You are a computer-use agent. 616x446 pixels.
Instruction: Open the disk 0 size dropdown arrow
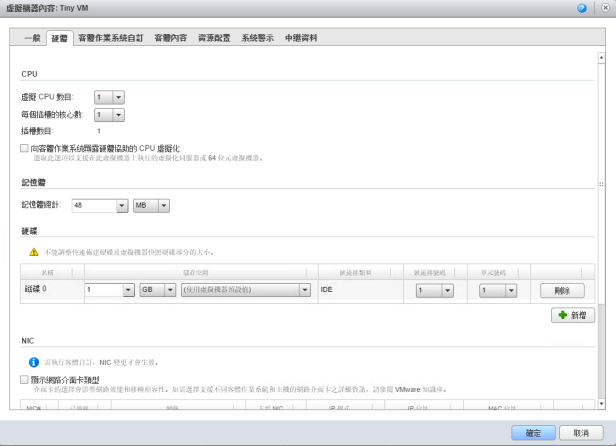coord(128,290)
